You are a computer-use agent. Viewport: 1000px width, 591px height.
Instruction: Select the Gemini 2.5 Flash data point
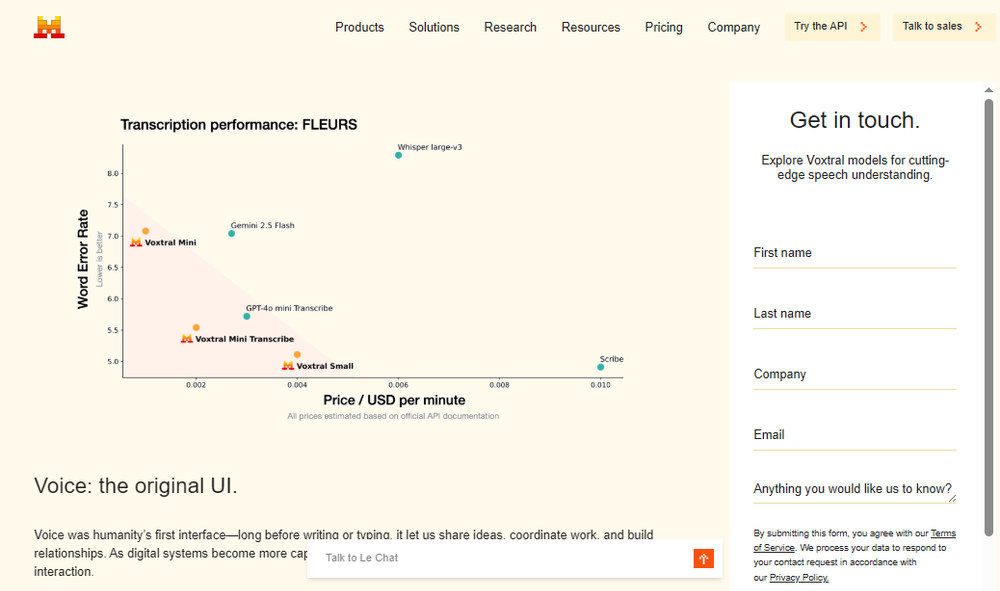pyautogui.click(x=230, y=233)
